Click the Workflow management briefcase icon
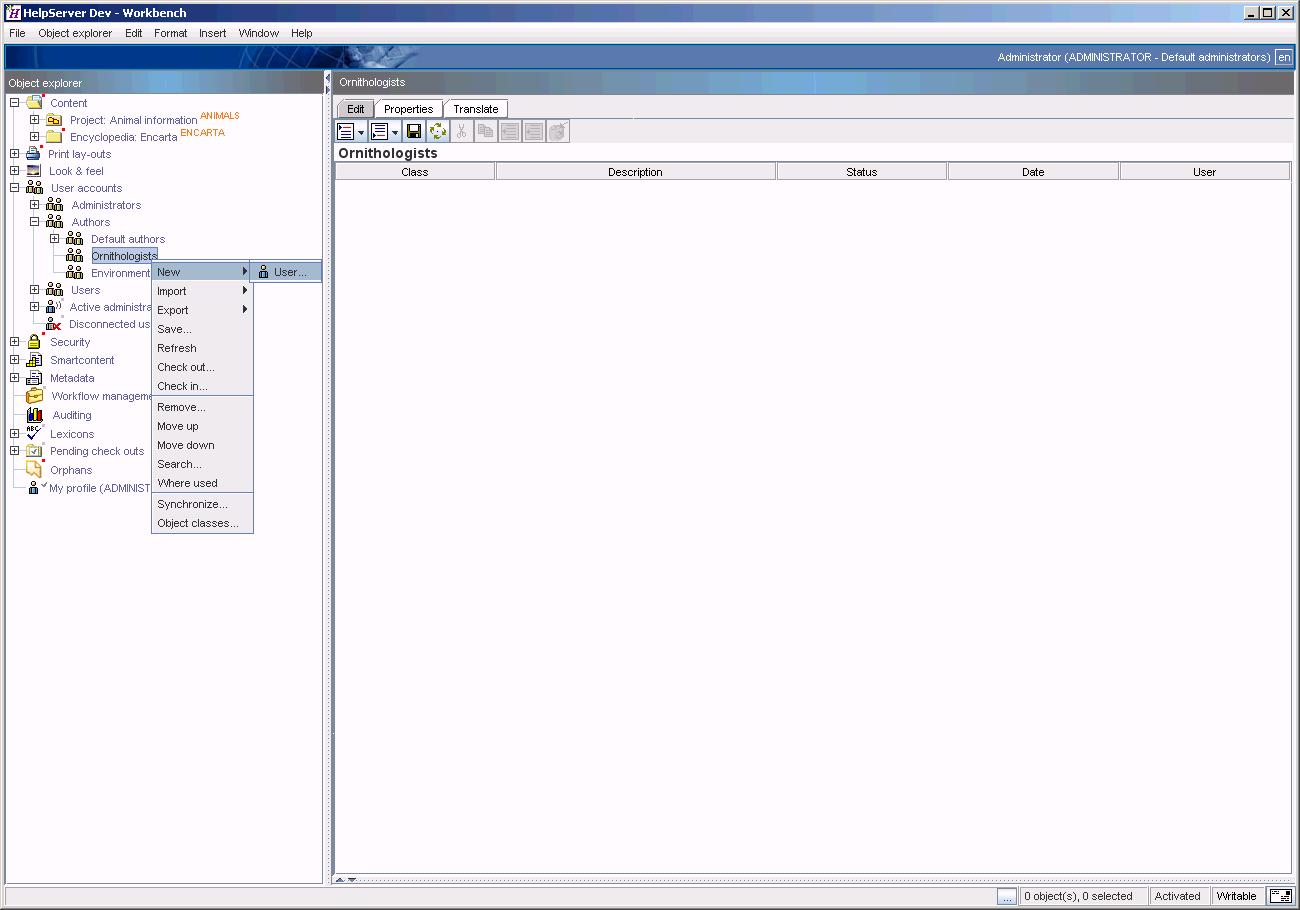1300x910 pixels. coord(35,396)
